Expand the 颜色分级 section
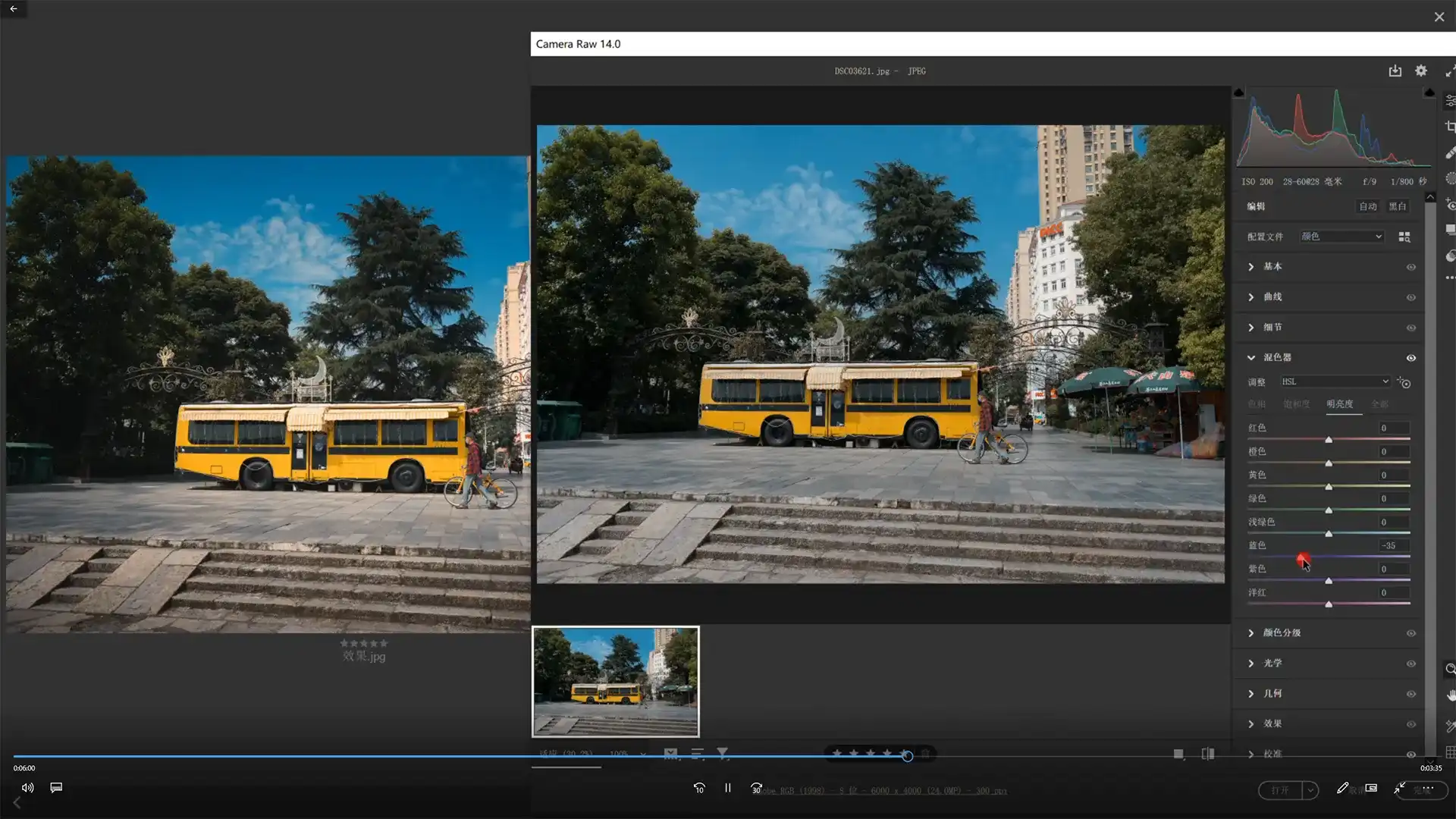Screen dimensions: 1456x819 pos(1251,632)
